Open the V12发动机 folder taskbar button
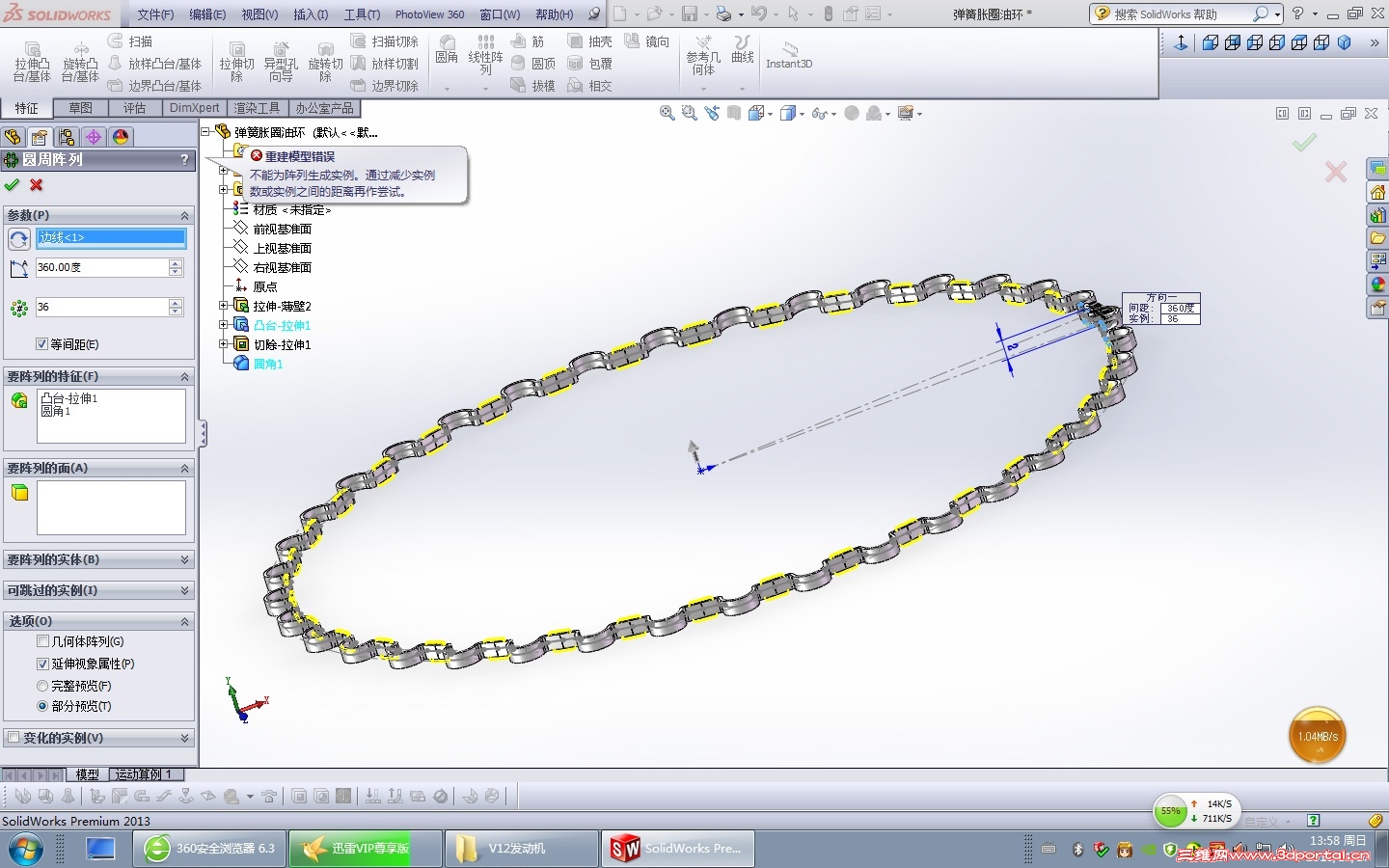This screenshot has width=1389, height=868. pos(521,849)
